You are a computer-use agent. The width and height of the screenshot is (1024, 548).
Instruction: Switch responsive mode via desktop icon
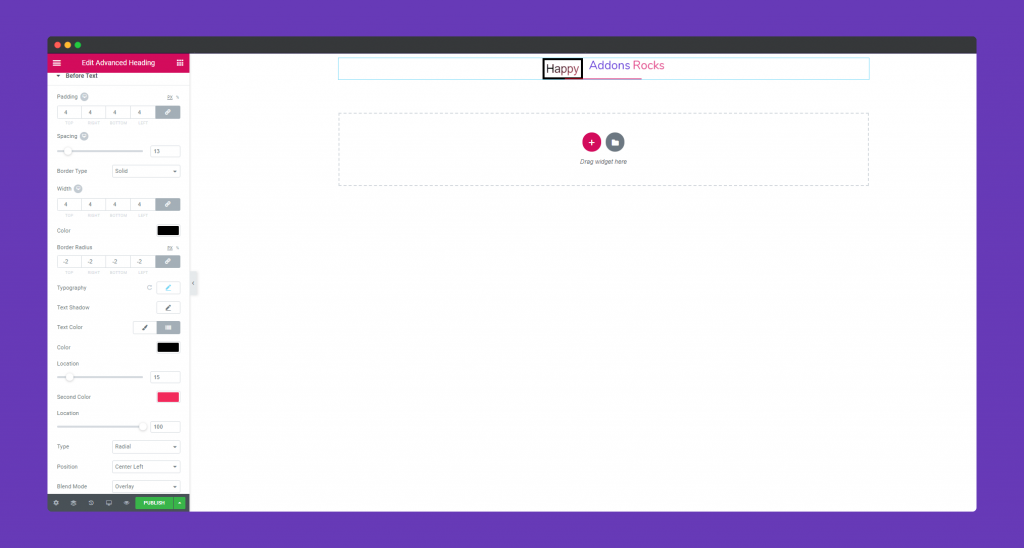click(109, 503)
